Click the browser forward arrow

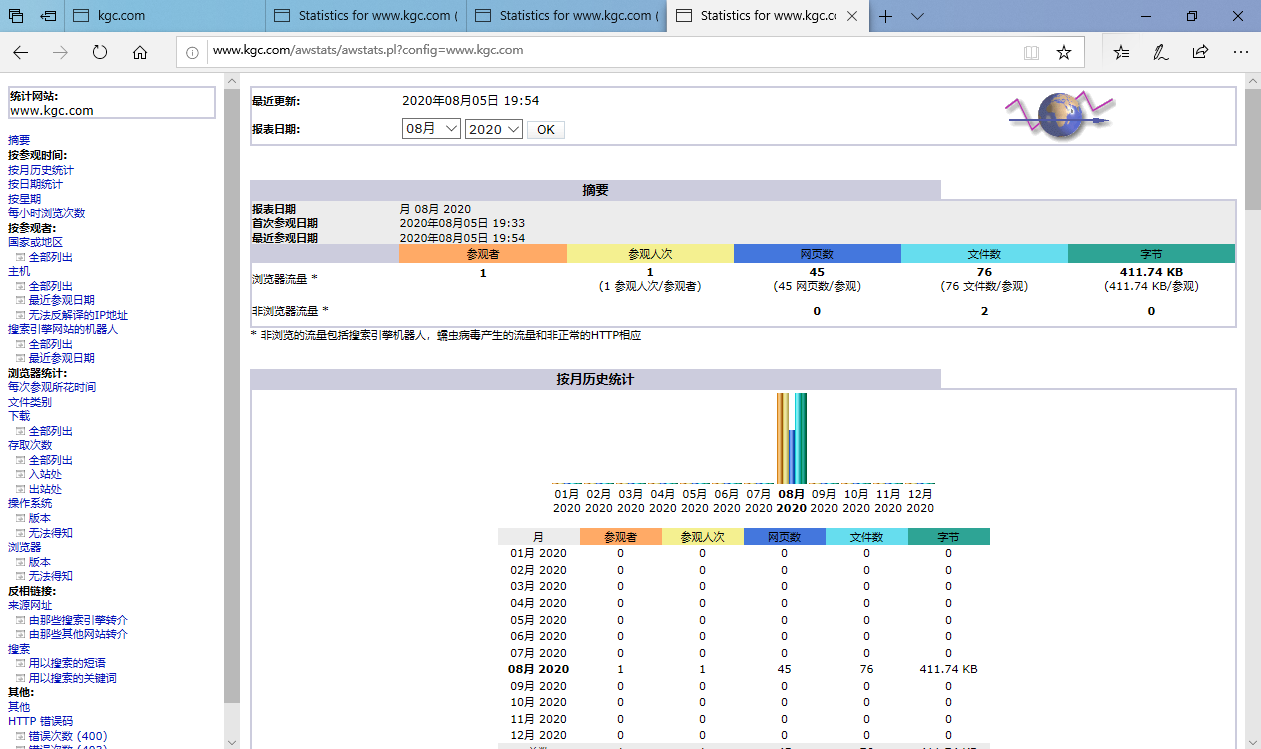point(60,52)
